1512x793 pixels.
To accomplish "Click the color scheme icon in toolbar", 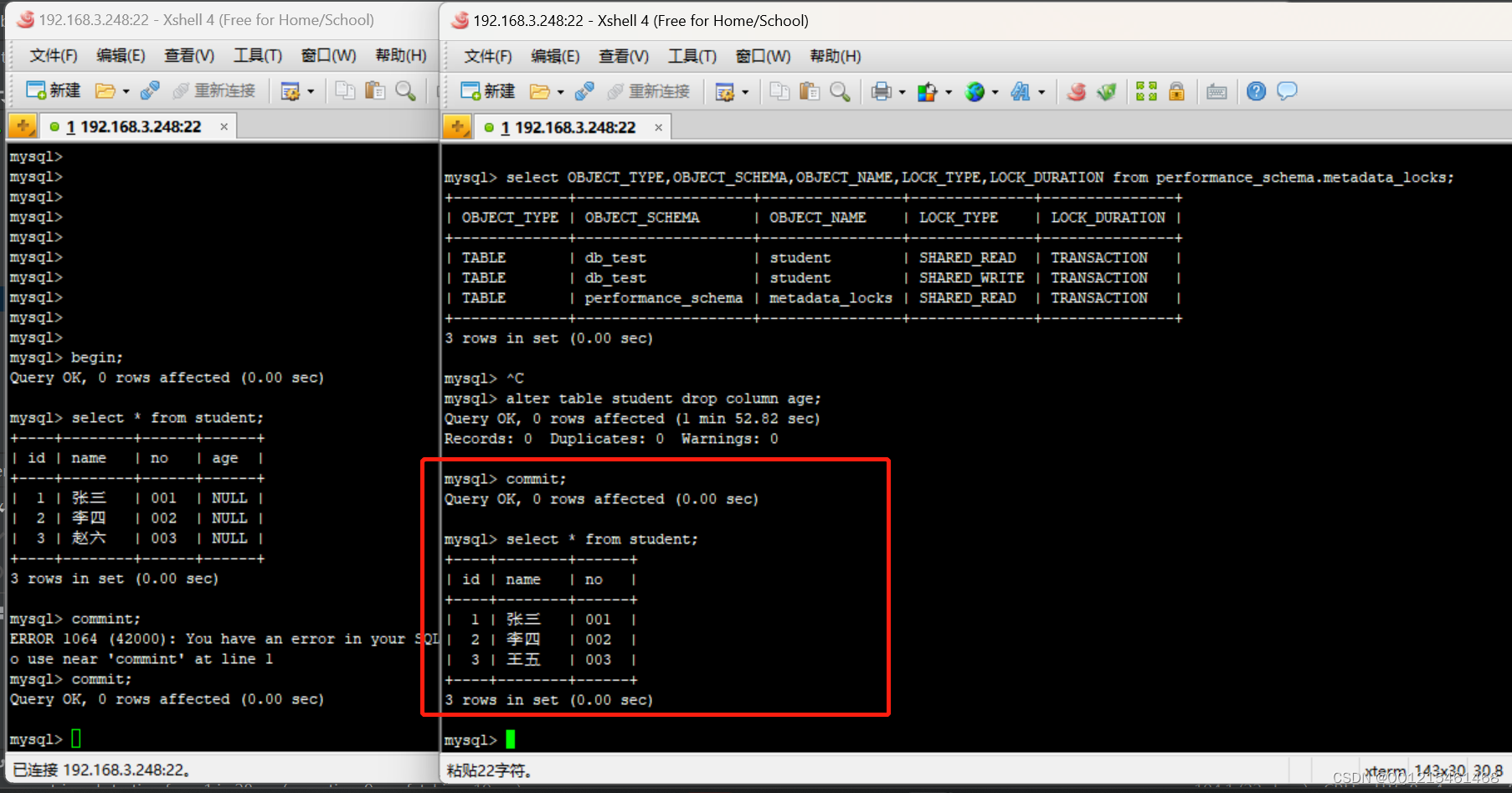I will 927,91.
